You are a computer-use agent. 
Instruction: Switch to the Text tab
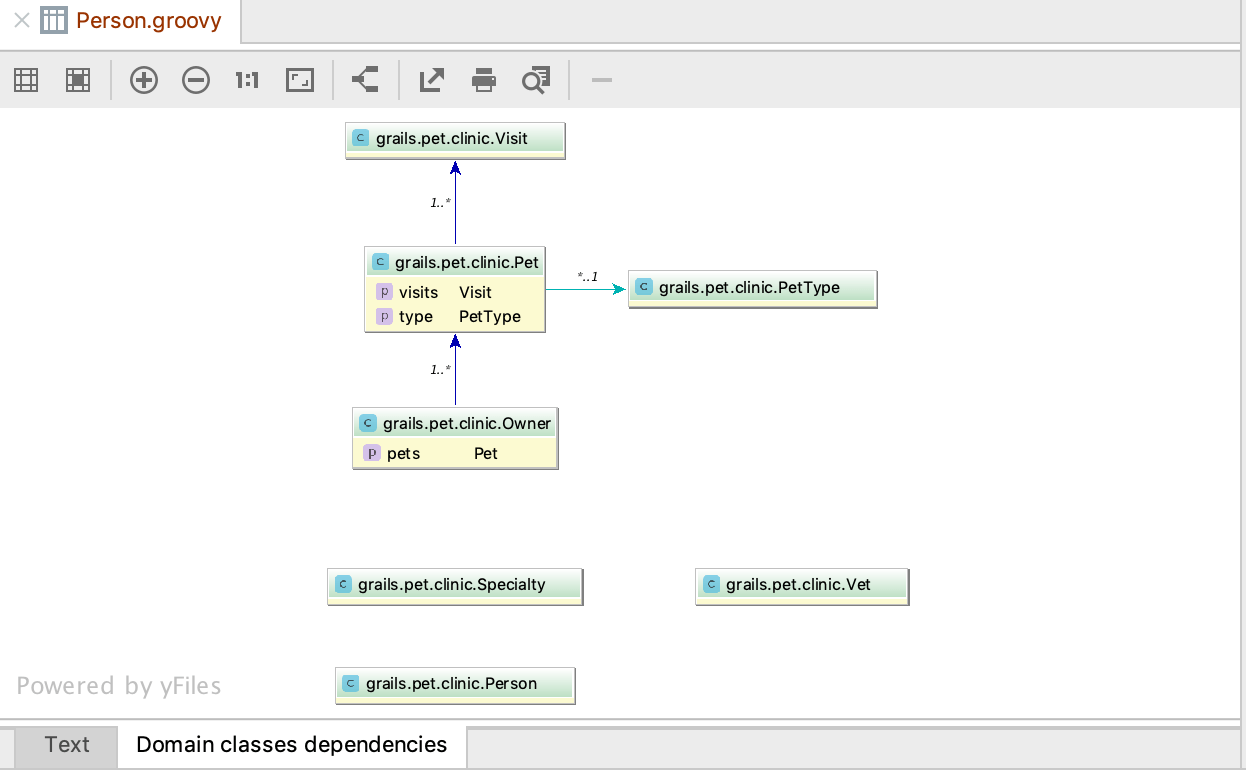[66, 744]
